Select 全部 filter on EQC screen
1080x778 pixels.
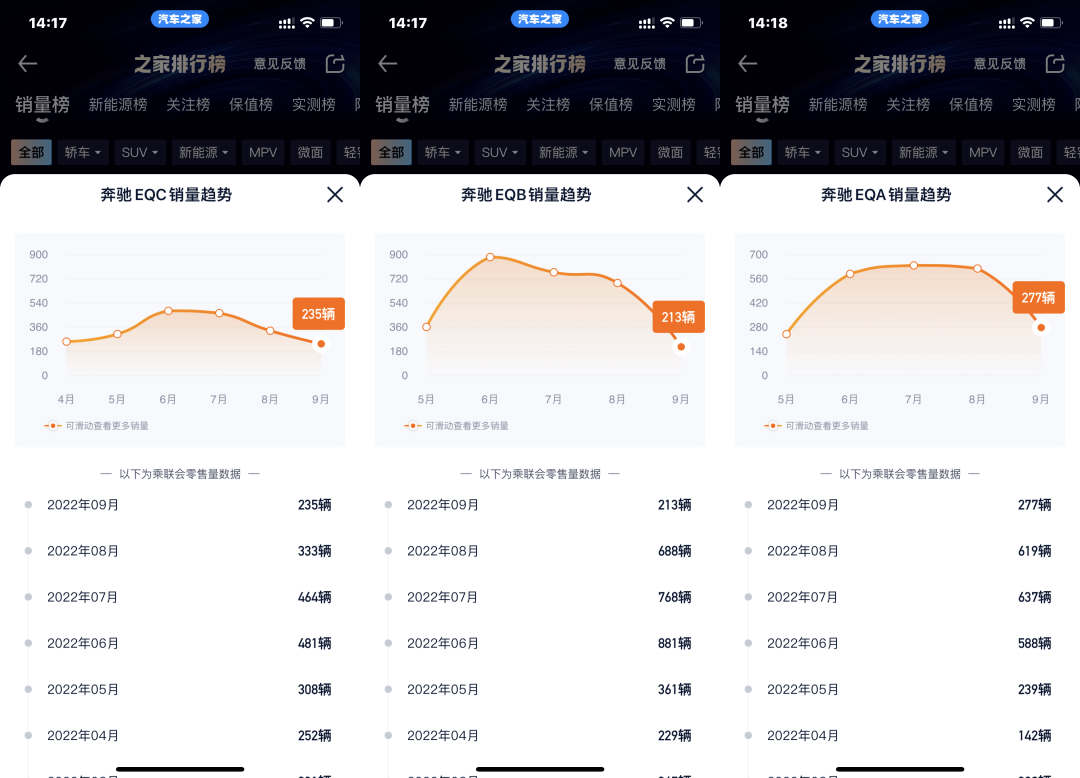point(31,152)
